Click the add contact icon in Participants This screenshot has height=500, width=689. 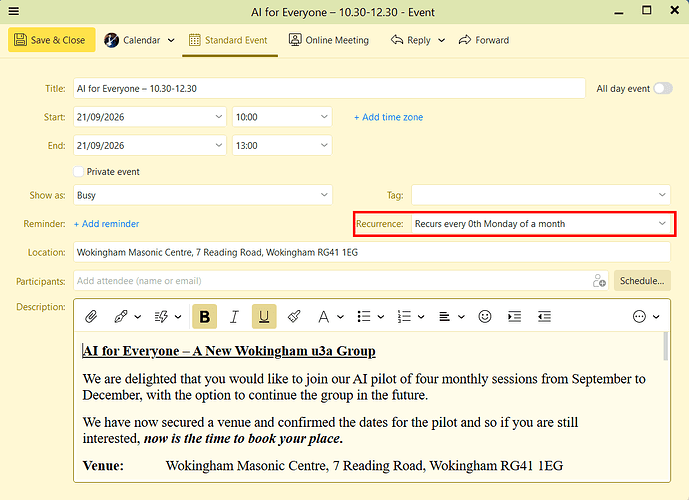[x=599, y=281]
